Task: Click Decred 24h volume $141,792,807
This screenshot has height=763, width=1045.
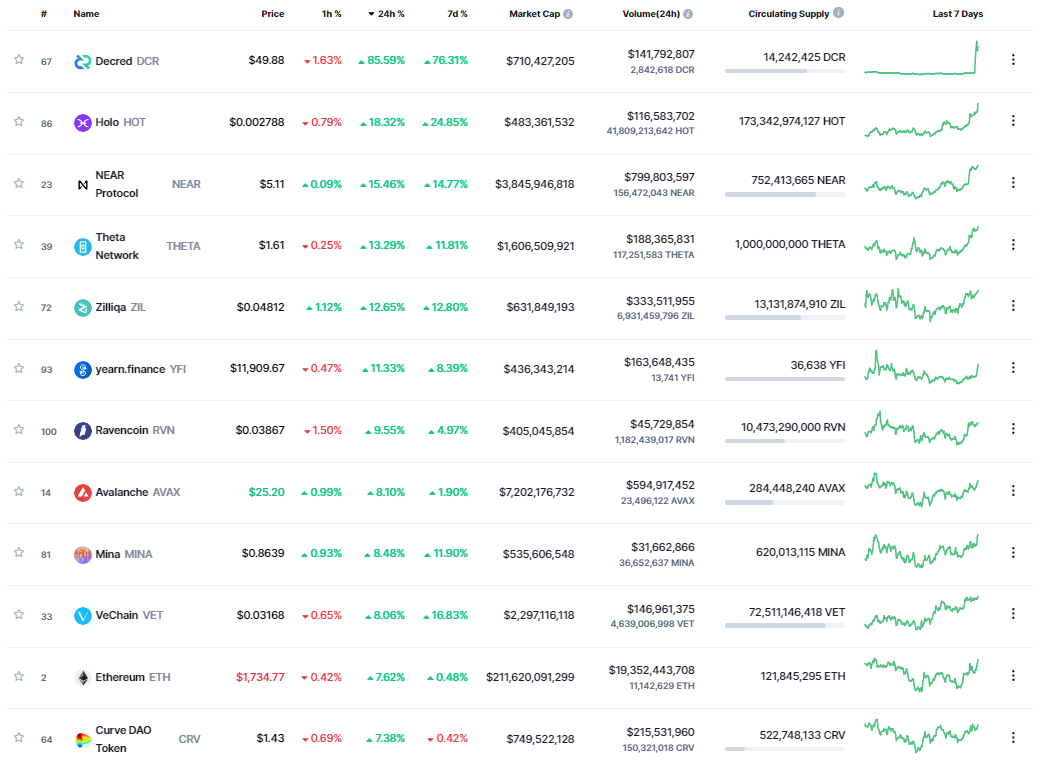Action: click(x=661, y=54)
